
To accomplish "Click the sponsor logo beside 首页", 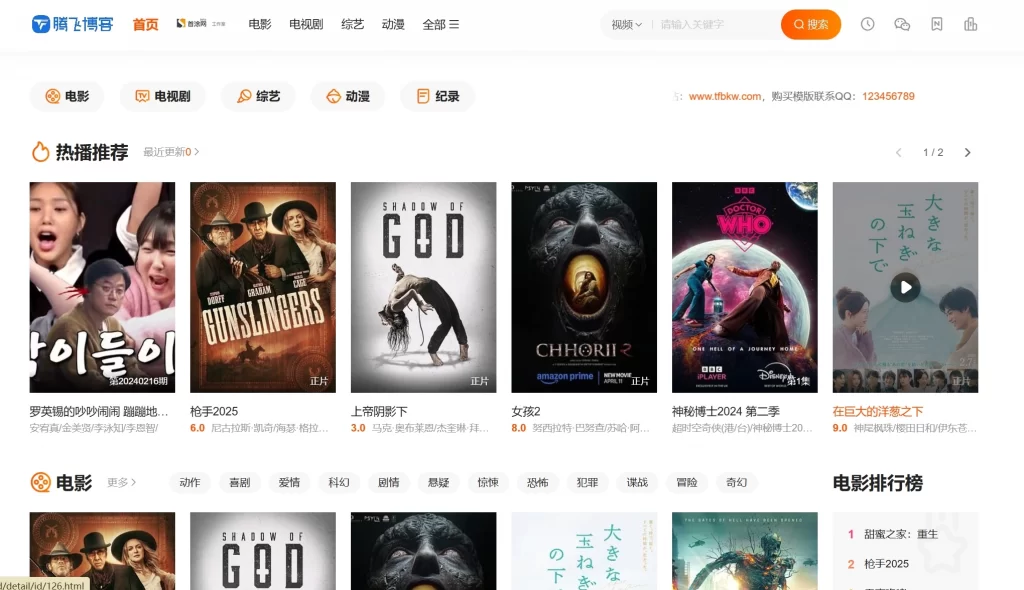I will 200,24.
